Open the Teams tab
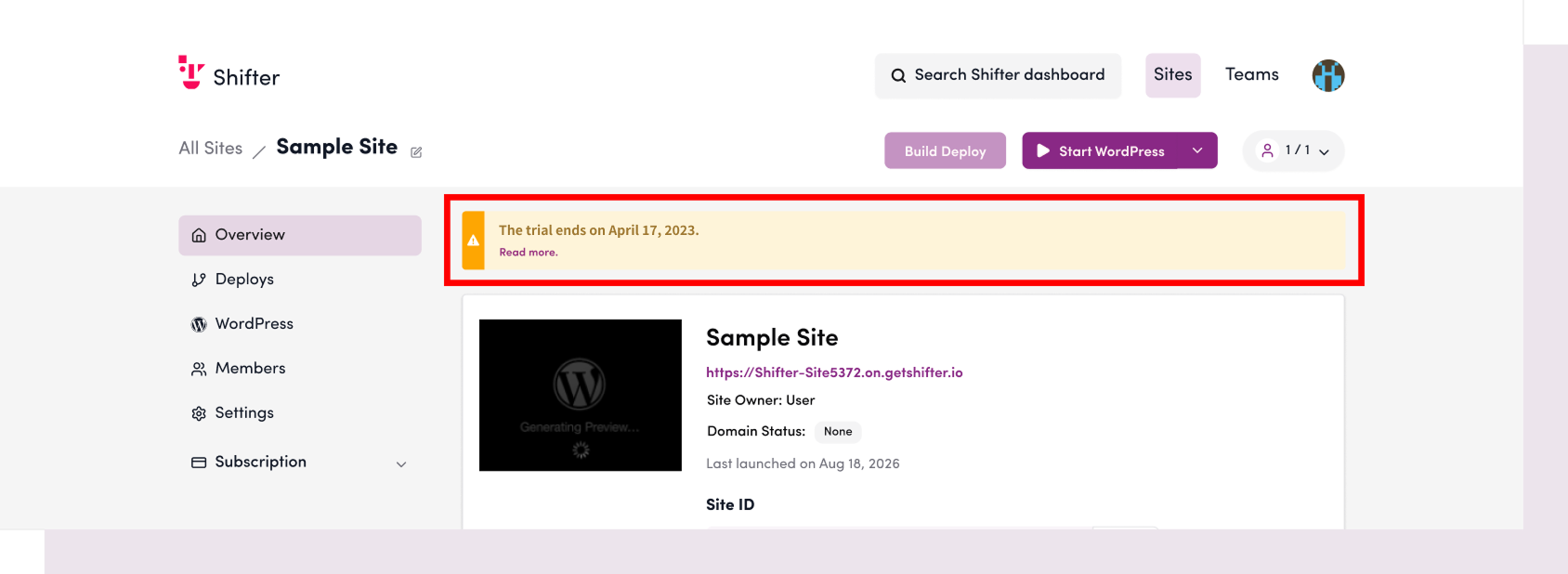The image size is (1568, 574). tap(1252, 75)
